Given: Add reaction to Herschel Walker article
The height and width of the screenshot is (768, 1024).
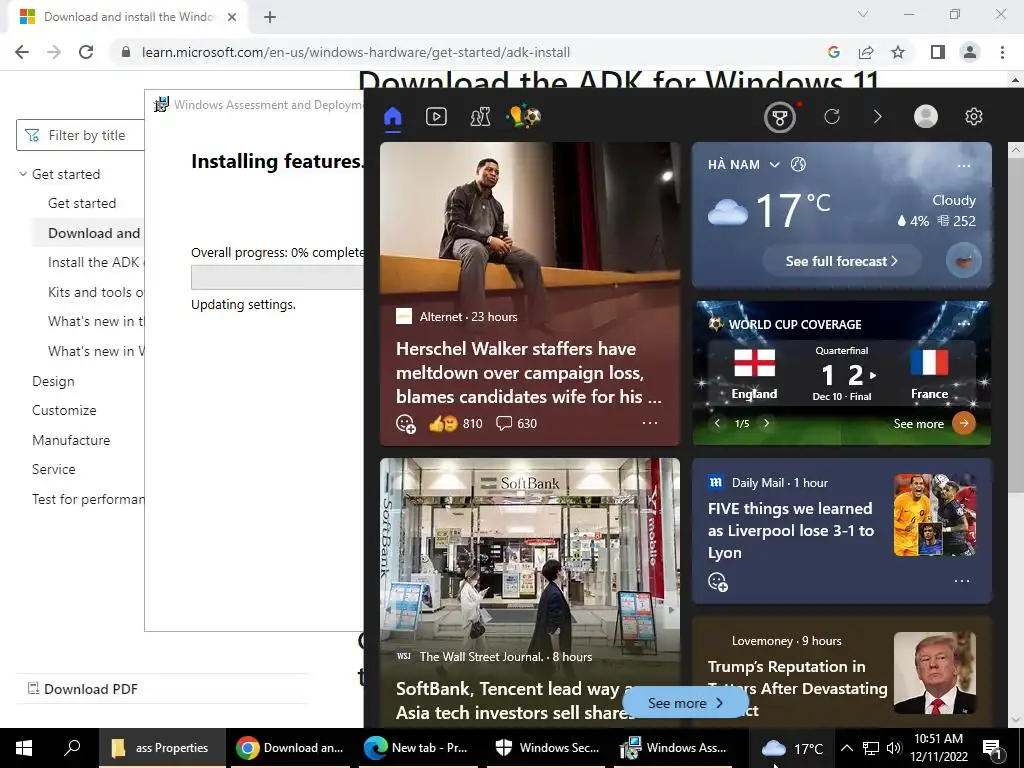Looking at the screenshot, I should (406, 424).
